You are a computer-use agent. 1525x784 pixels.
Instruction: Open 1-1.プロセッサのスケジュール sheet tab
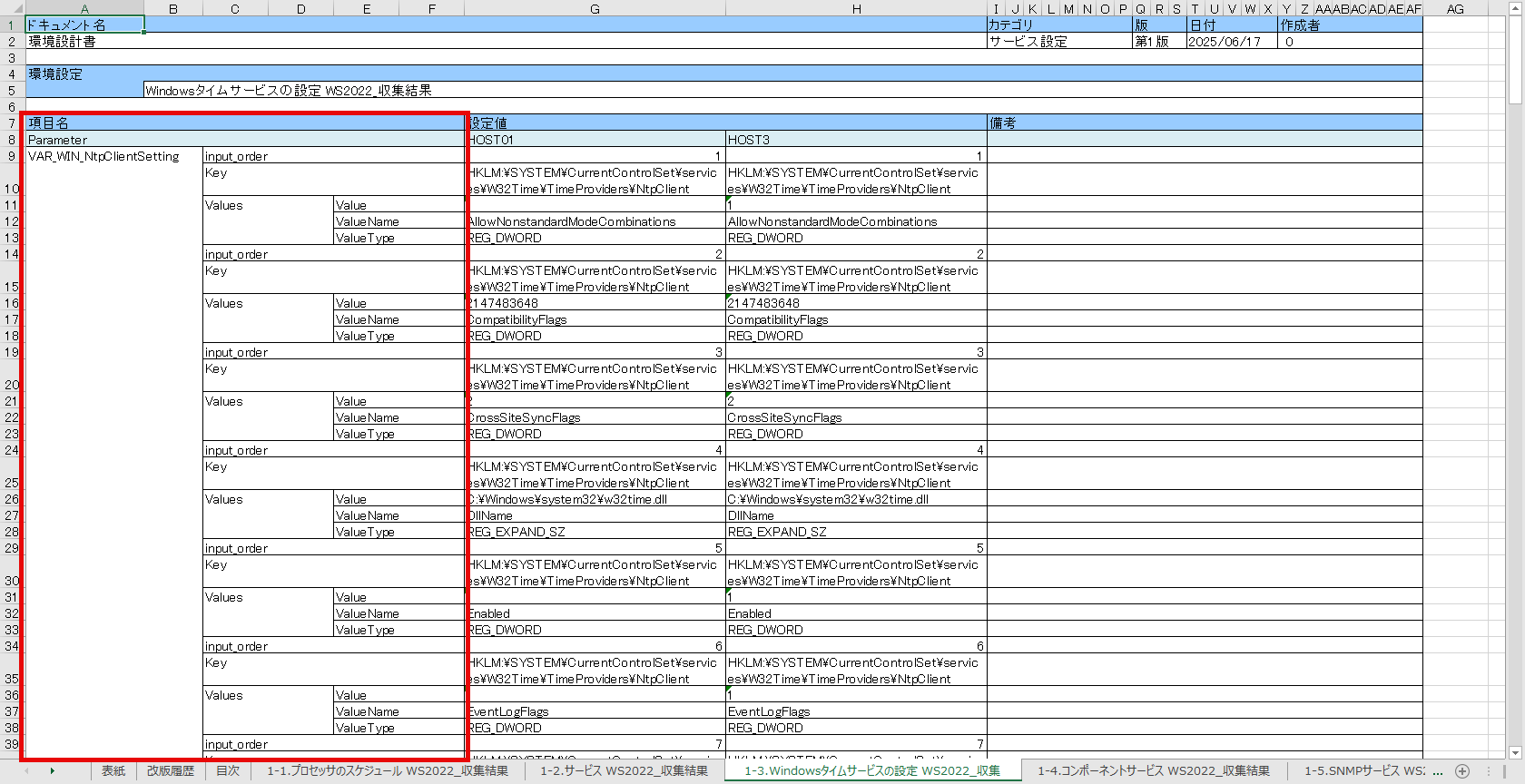[x=387, y=771]
